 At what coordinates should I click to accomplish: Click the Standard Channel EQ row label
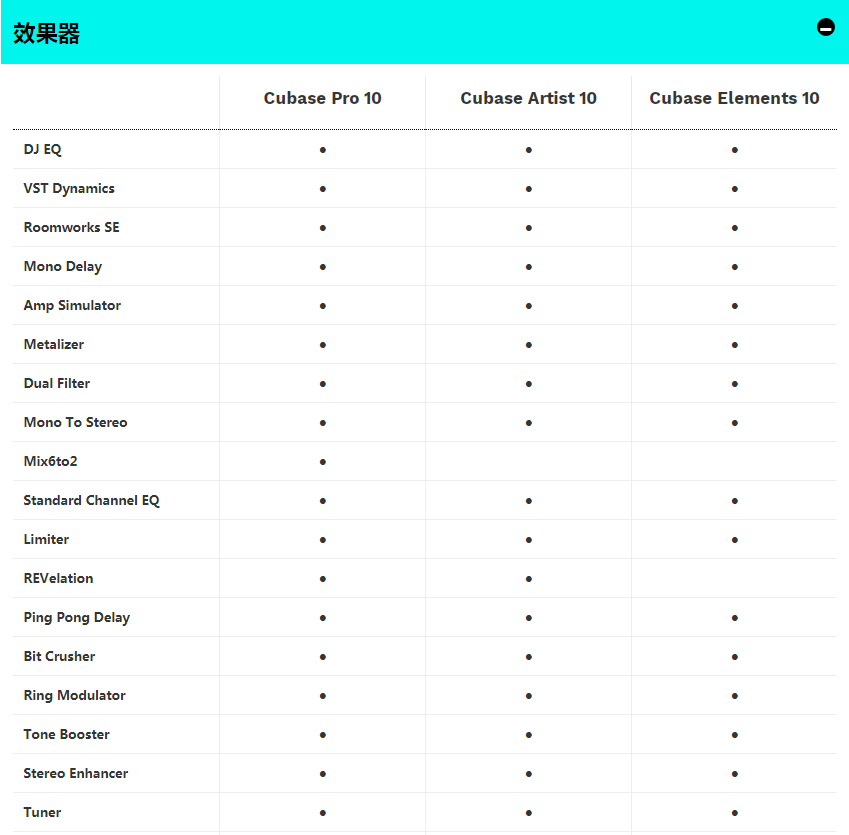(92, 500)
